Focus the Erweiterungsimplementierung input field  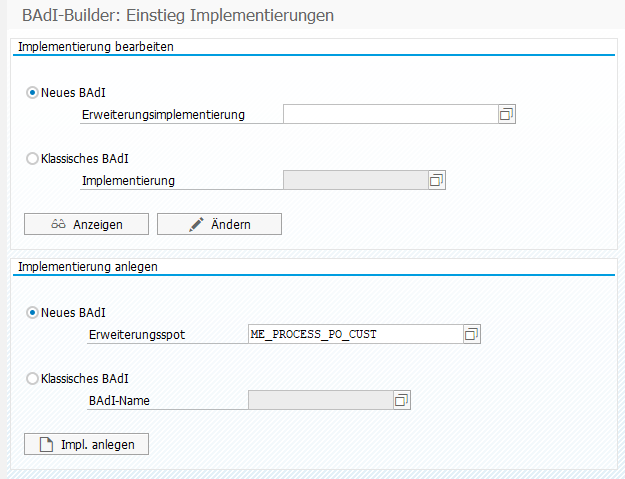tap(389, 114)
